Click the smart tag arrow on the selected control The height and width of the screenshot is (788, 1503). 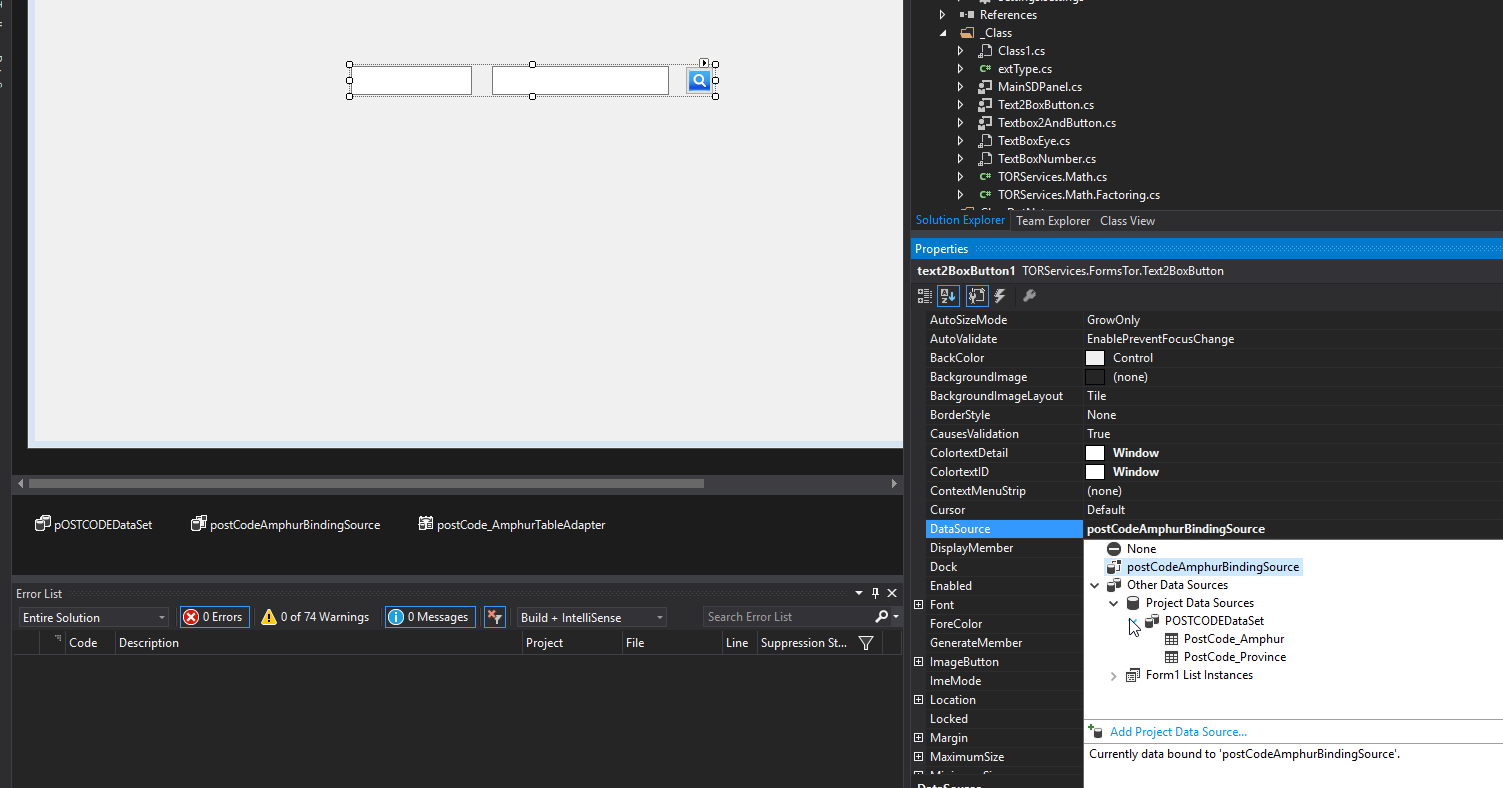coord(705,63)
